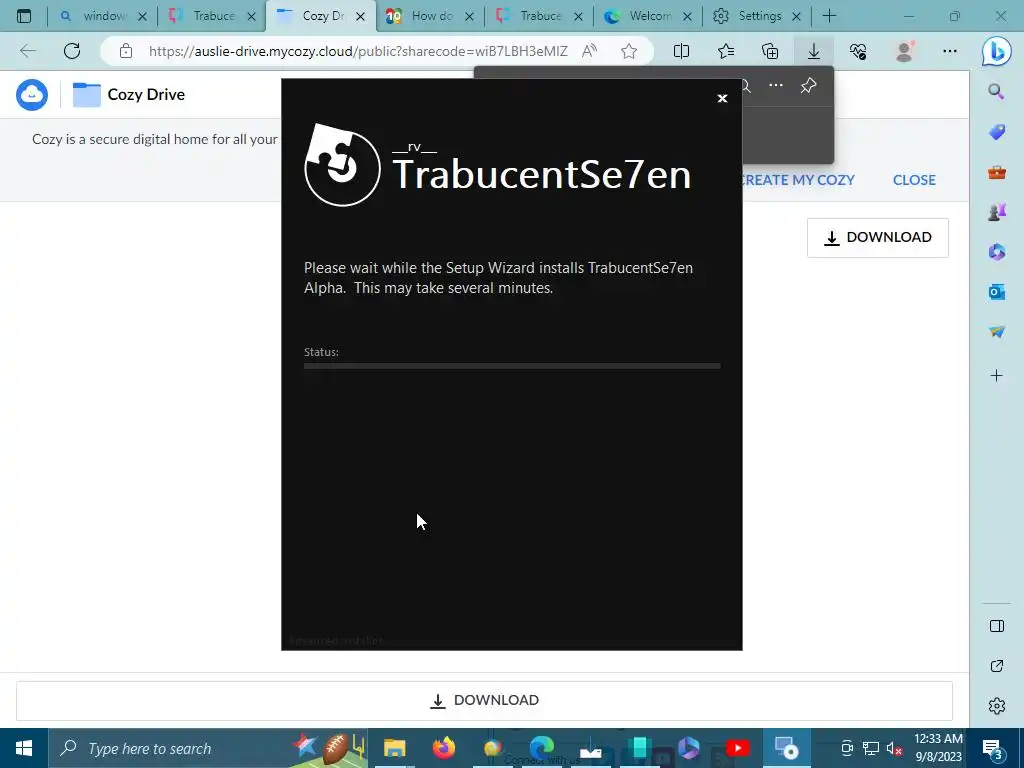Open More options in Downloads flyout

coord(775,86)
